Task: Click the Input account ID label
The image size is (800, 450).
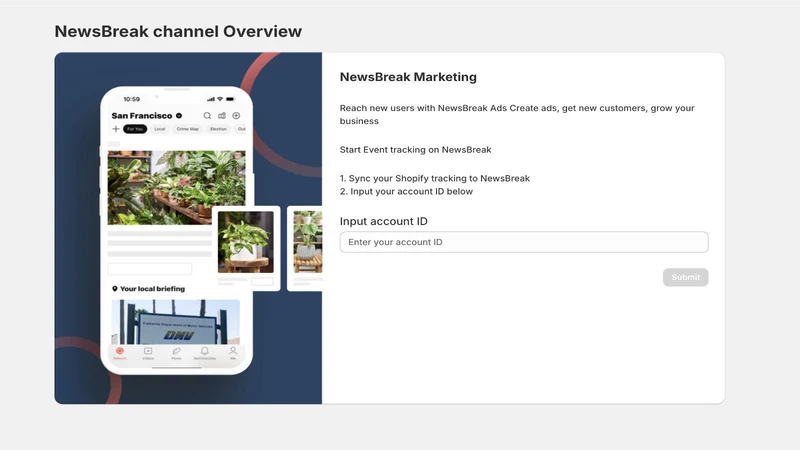Action: [384, 221]
